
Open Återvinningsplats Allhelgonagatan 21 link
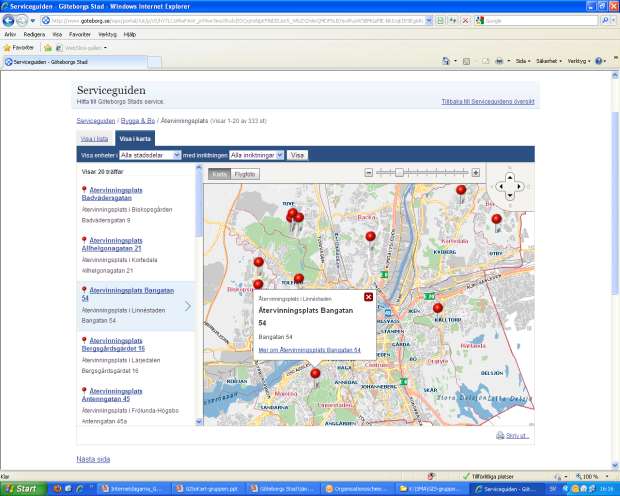[x=112, y=244]
